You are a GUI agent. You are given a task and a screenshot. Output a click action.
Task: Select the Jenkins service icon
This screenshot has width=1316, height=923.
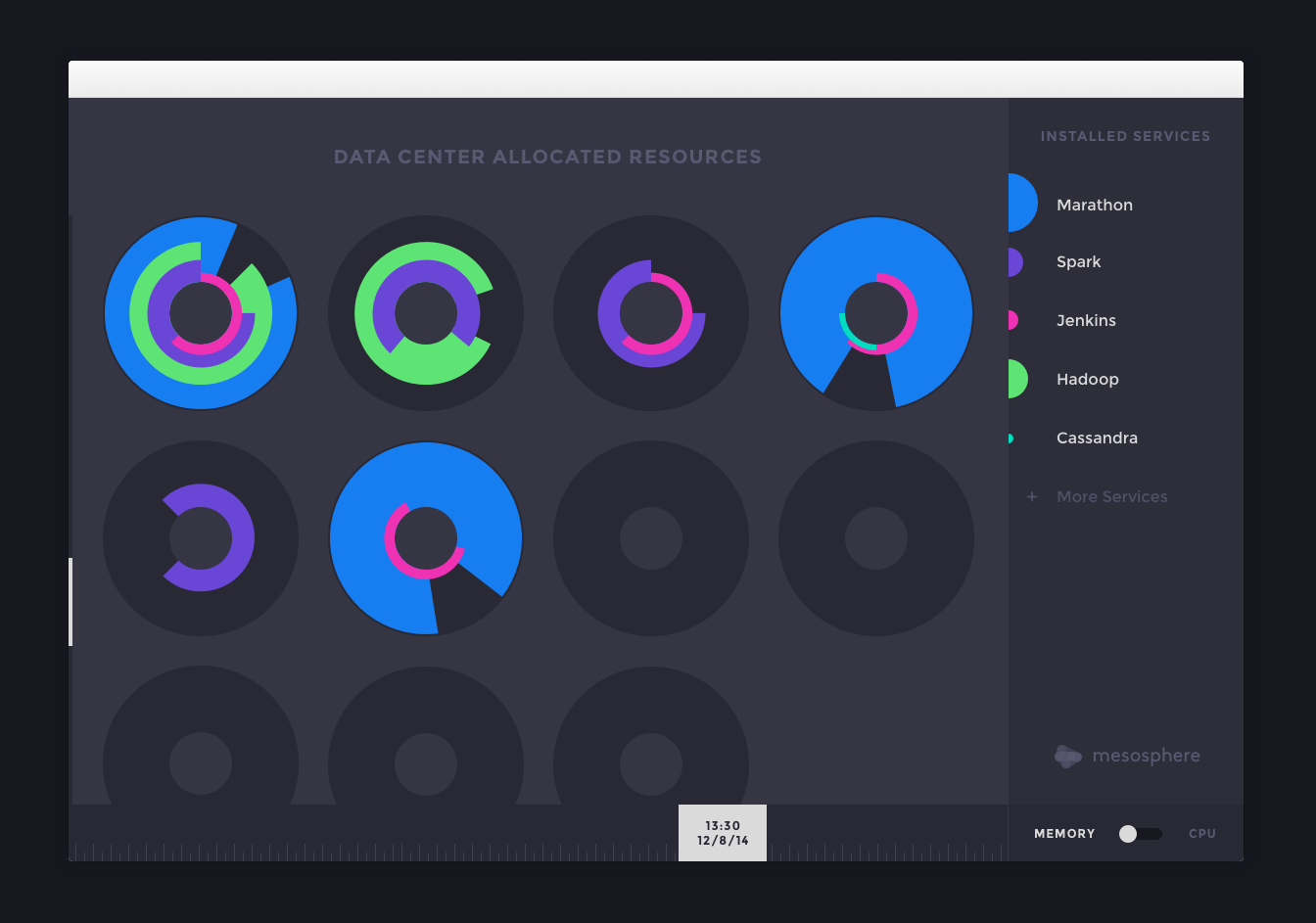click(x=1013, y=320)
